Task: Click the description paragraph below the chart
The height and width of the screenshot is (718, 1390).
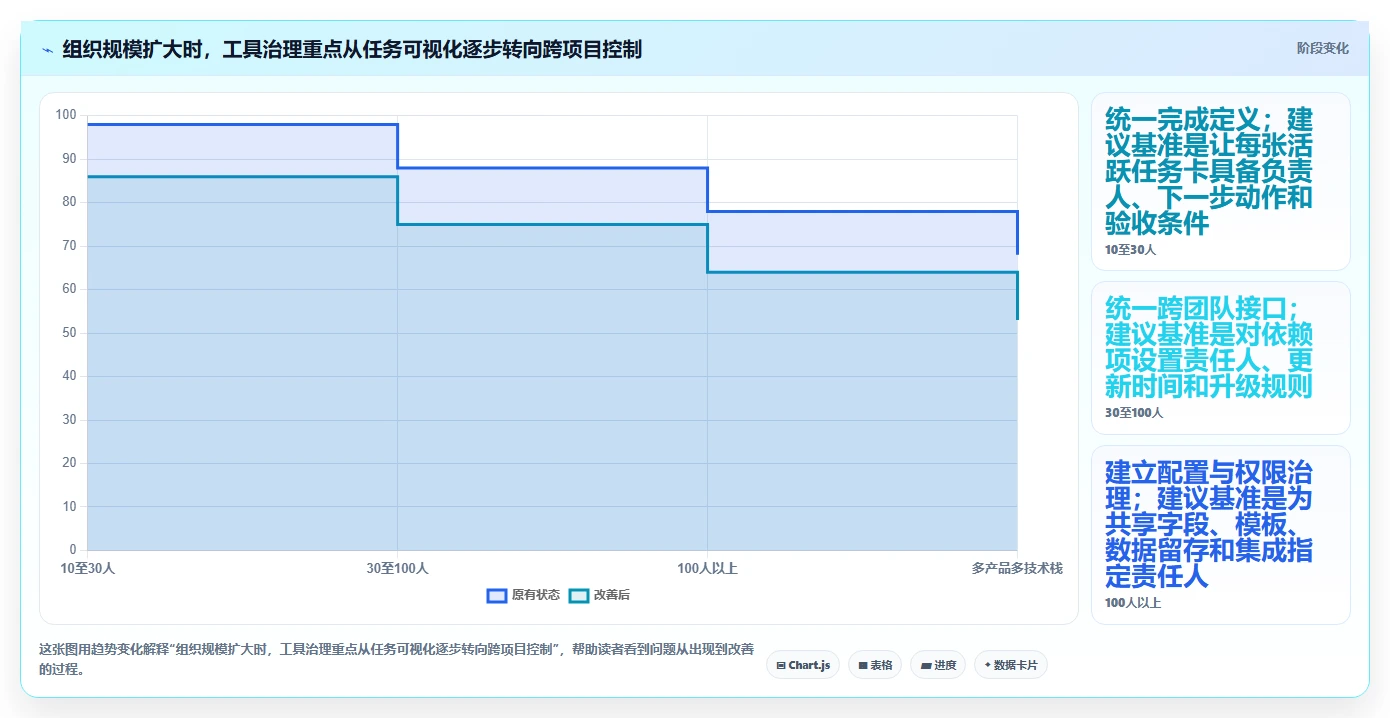Action: pos(396,660)
